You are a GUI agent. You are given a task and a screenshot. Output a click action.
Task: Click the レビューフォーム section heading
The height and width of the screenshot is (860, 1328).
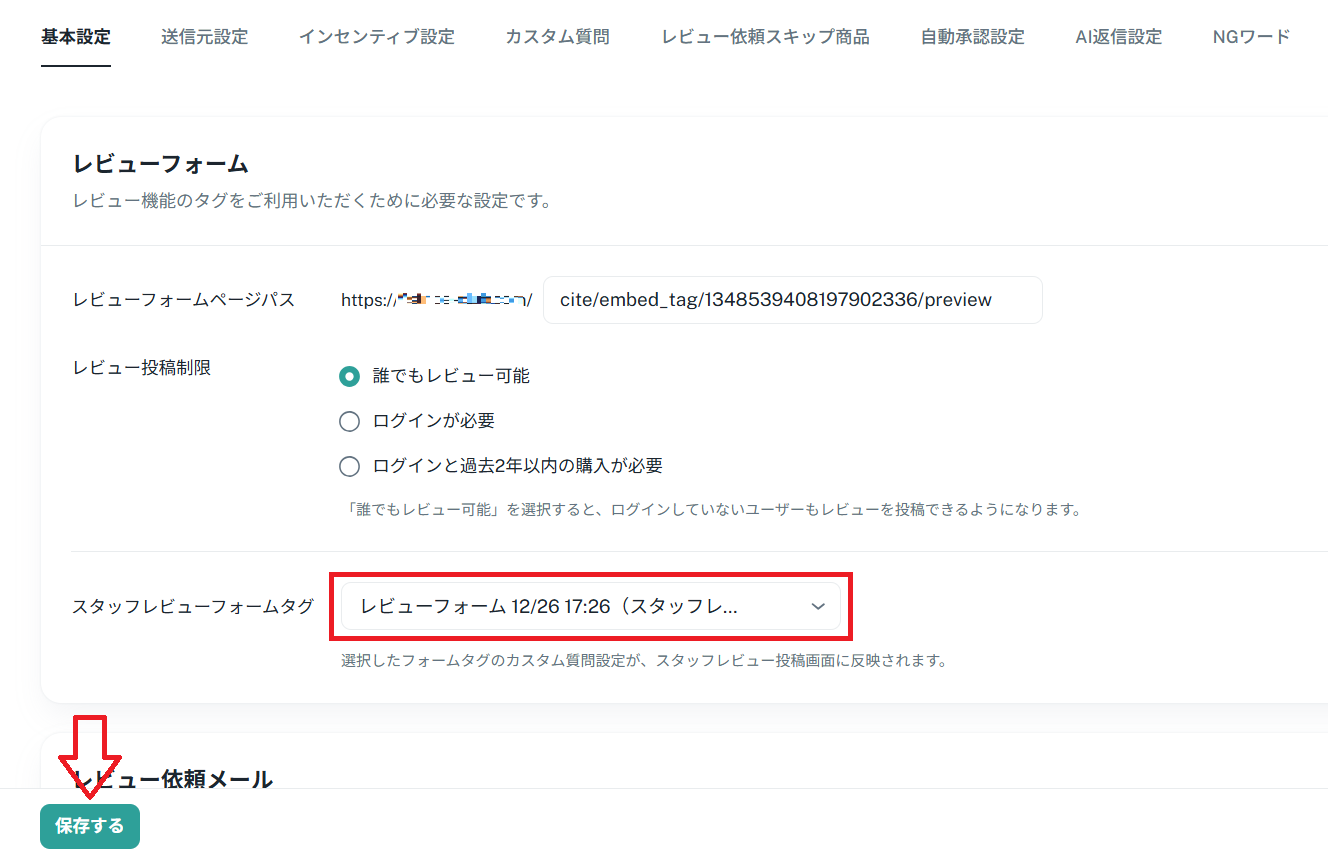160,164
